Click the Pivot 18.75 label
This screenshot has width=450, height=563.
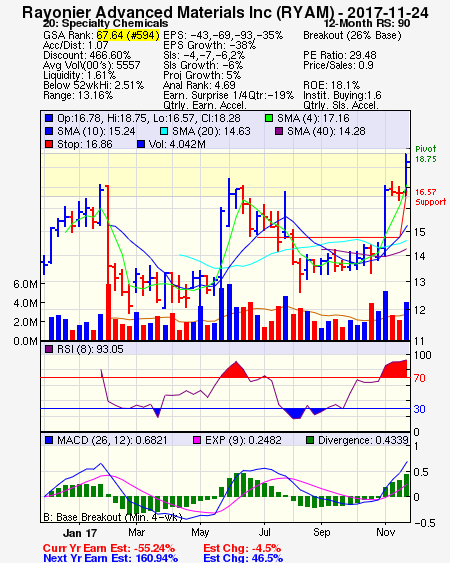click(x=426, y=154)
